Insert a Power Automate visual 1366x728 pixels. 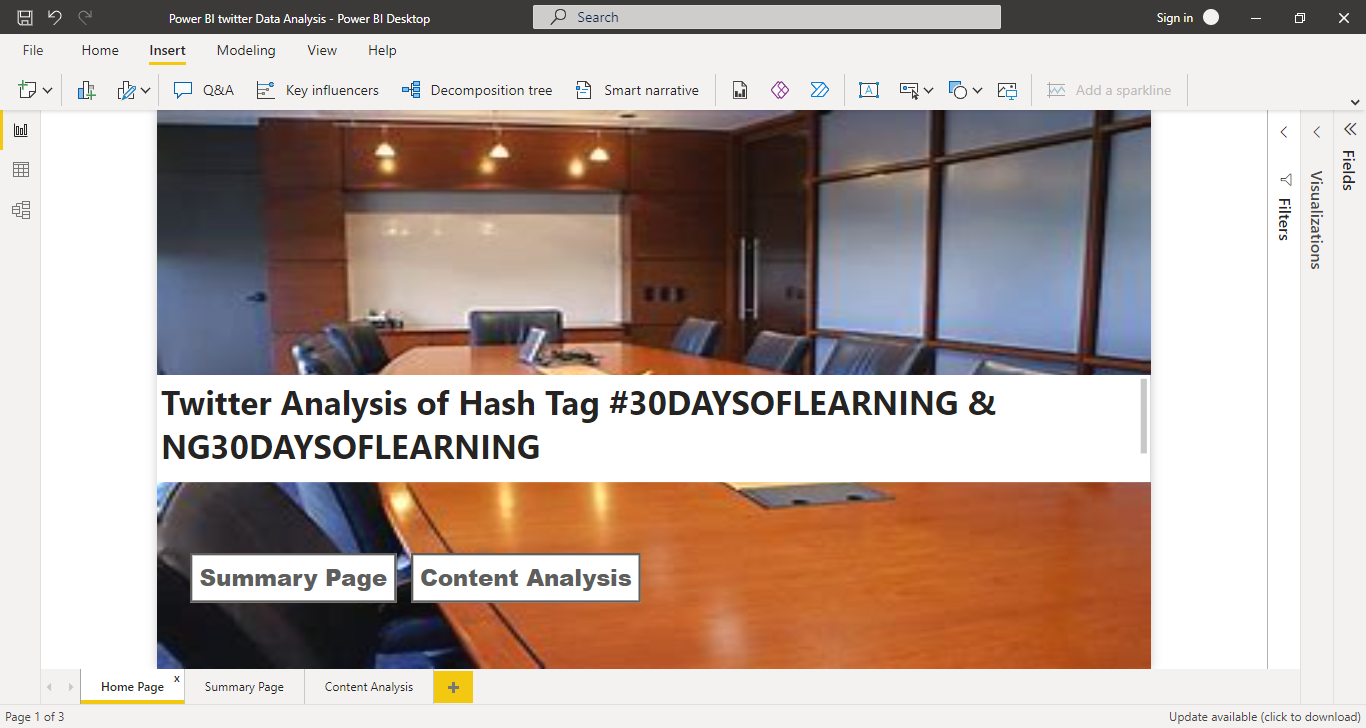[x=820, y=90]
